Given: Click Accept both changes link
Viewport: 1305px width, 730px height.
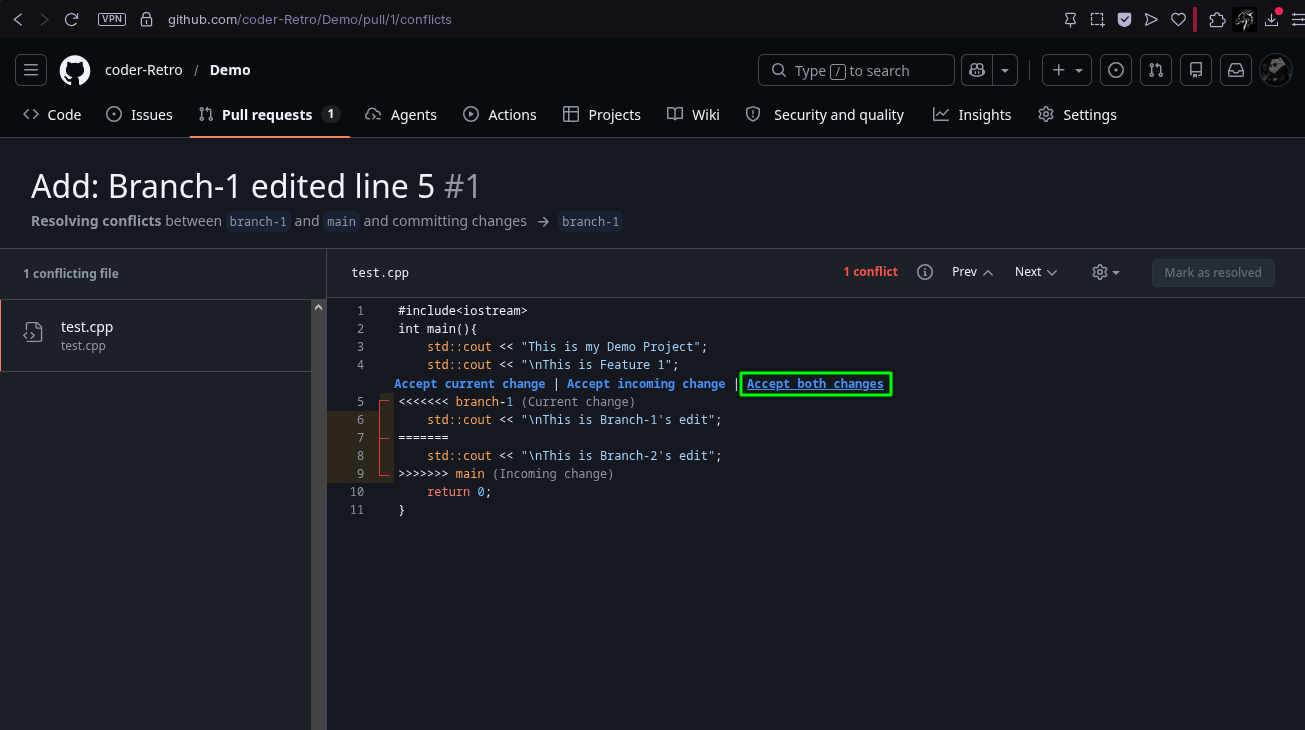Looking at the screenshot, I should click(x=815, y=384).
